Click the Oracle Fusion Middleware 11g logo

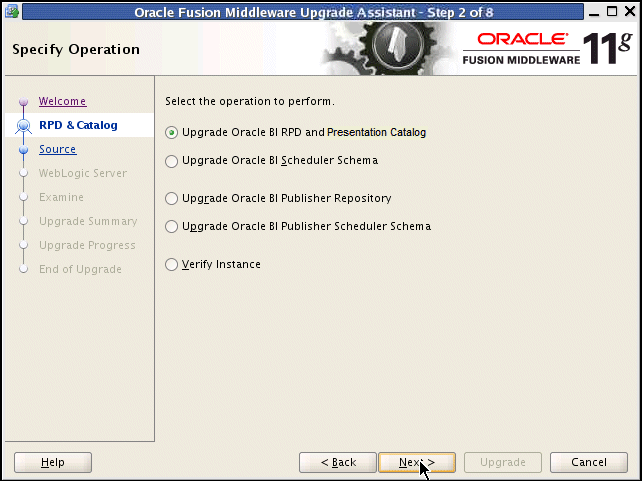pos(548,48)
